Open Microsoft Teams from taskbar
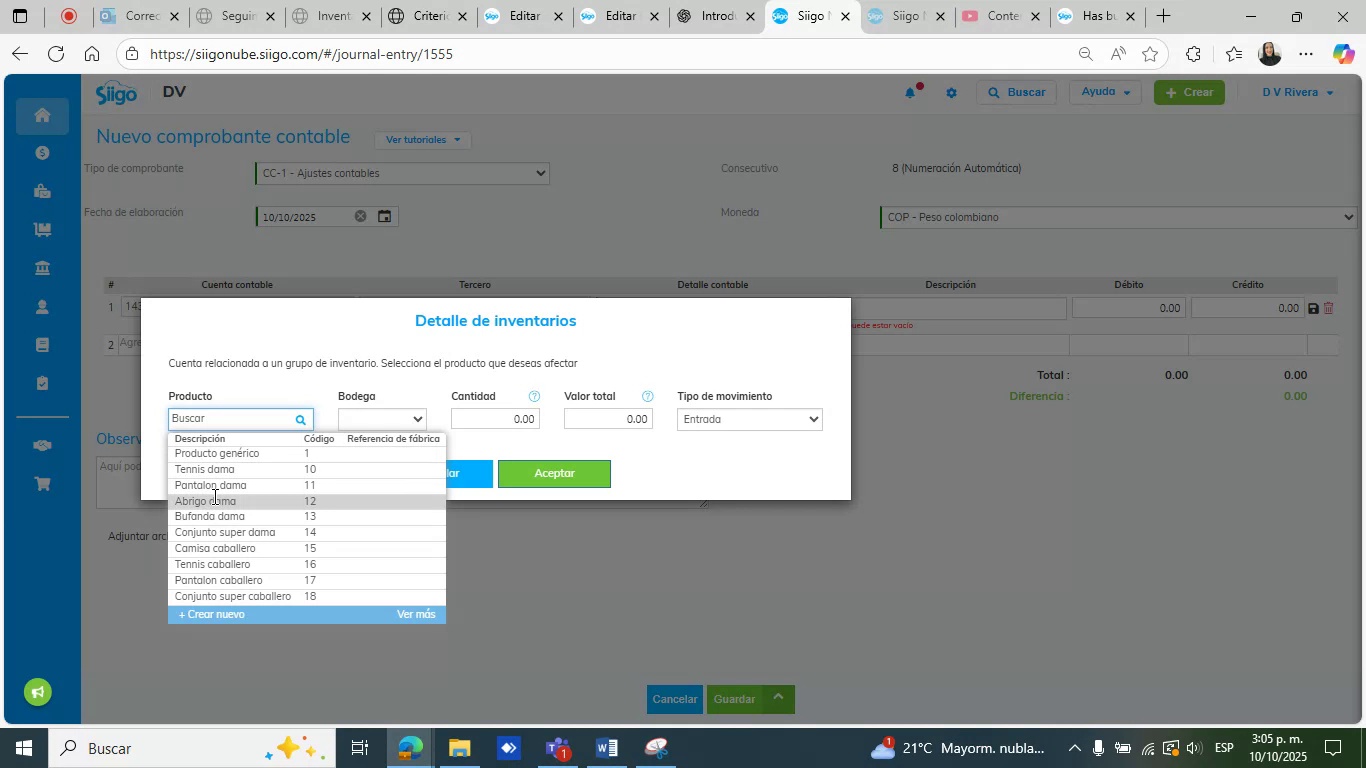Viewport: 1366px width, 768px height. (x=558, y=748)
